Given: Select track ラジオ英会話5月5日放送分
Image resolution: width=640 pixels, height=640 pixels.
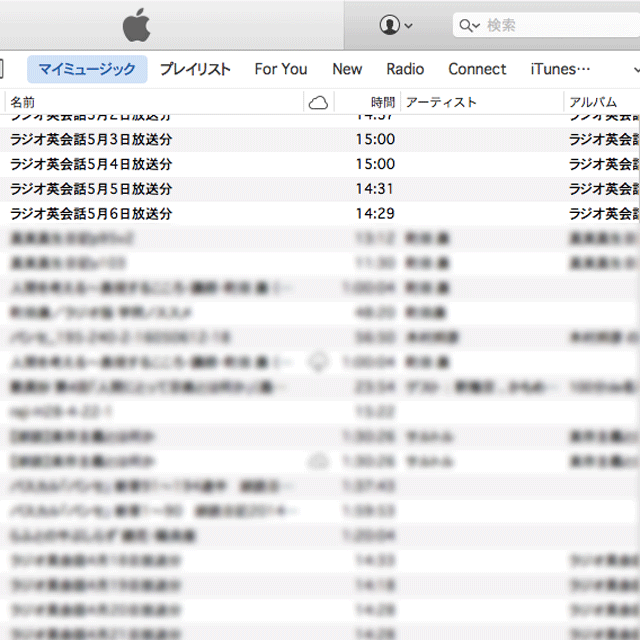Looking at the screenshot, I should (x=91, y=189).
